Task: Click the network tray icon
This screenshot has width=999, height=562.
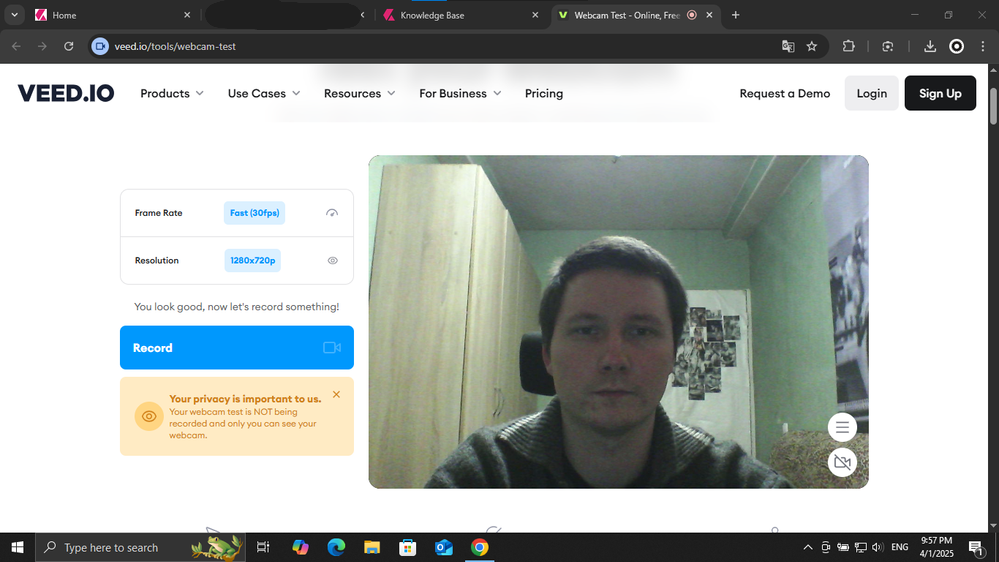Action: 861,547
